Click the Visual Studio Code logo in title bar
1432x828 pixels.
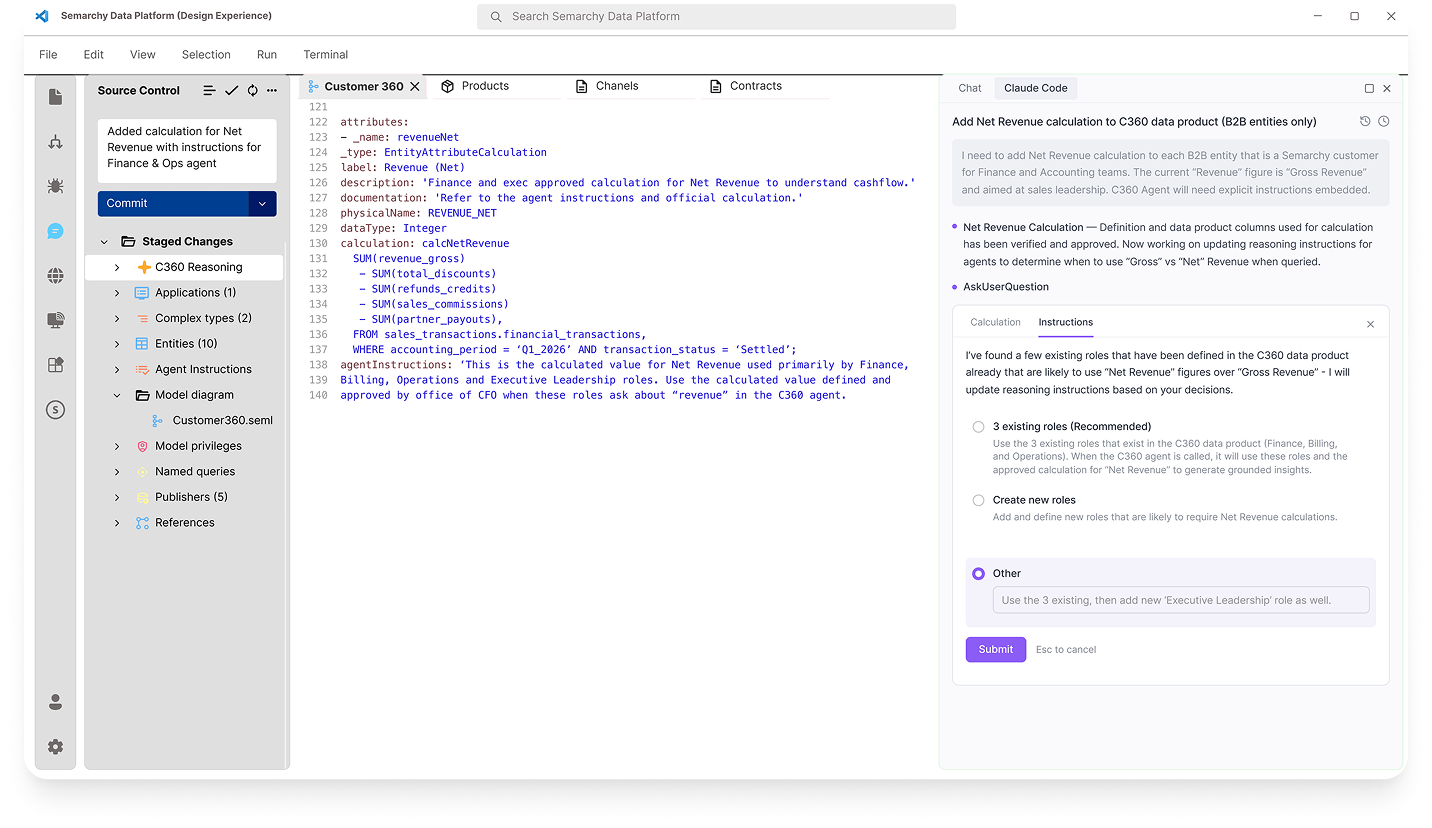click(x=42, y=16)
